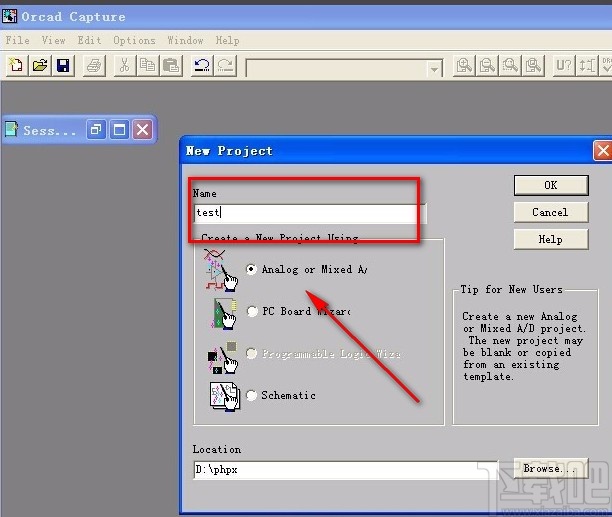This screenshot has height=517, width=612.
Task: Select Analog or Mixed A/D radio option
Action: (251, 269)
